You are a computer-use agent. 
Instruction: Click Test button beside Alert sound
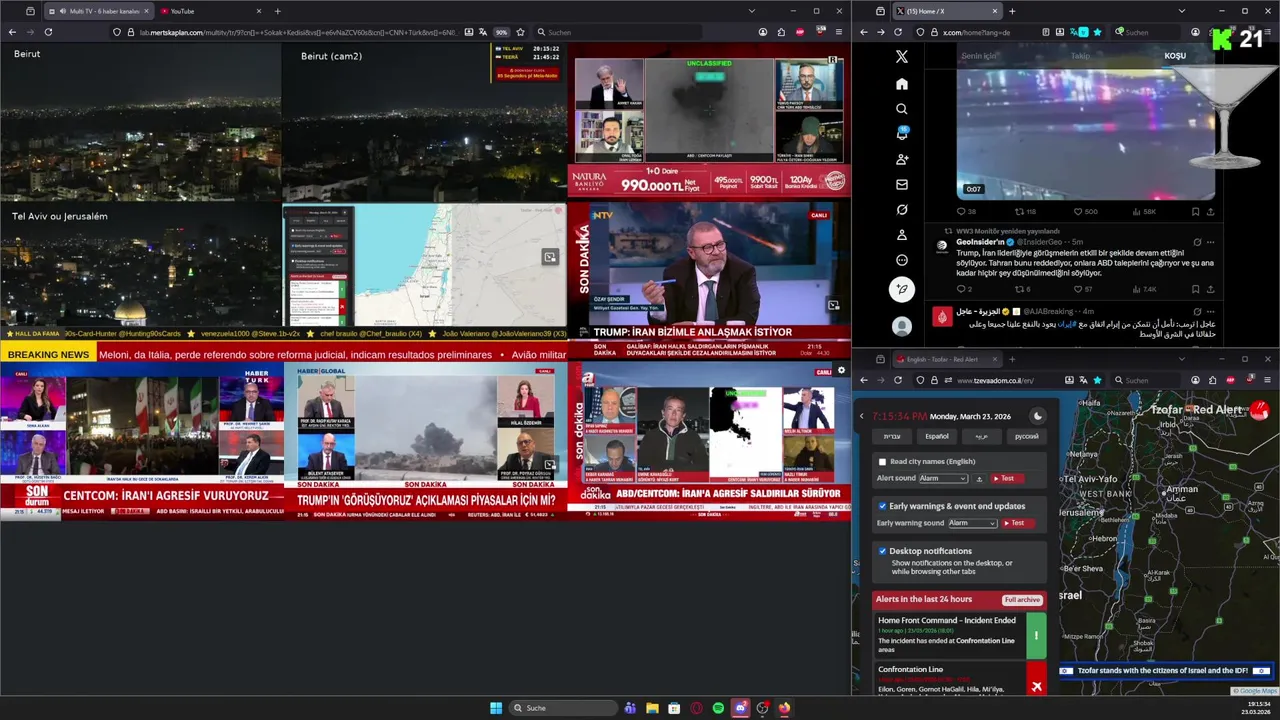click(1008, 479)
